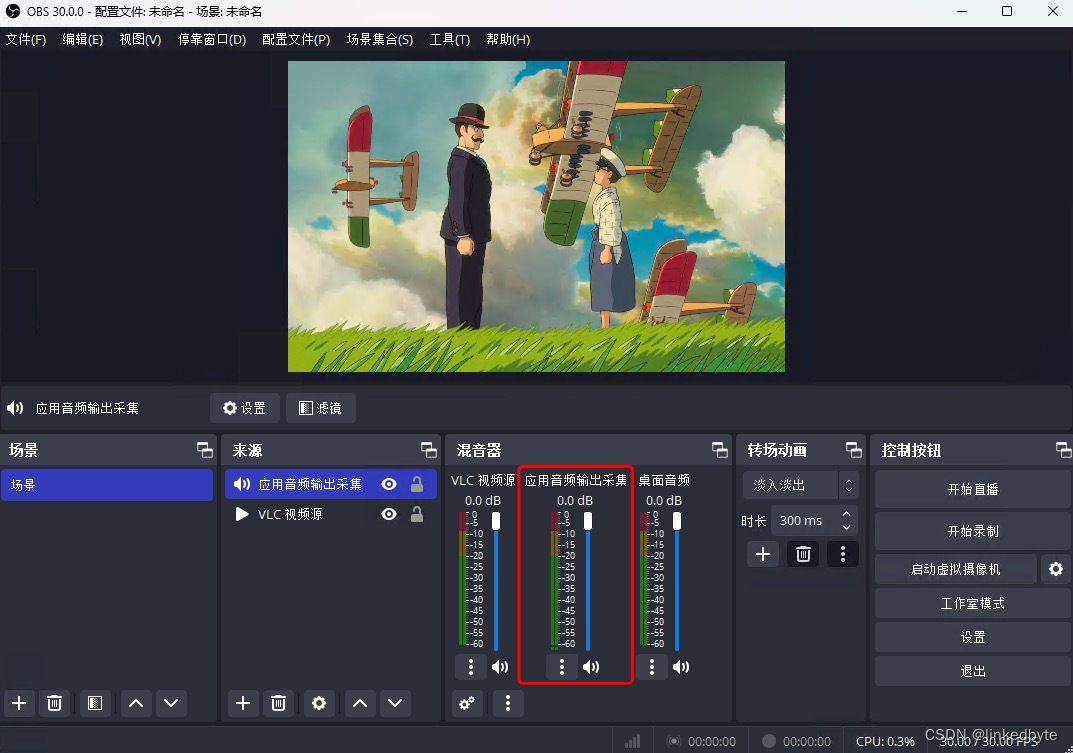Add a new source with plus icon
Viewport: 1073px width, 753px height.
pos(243,703)
